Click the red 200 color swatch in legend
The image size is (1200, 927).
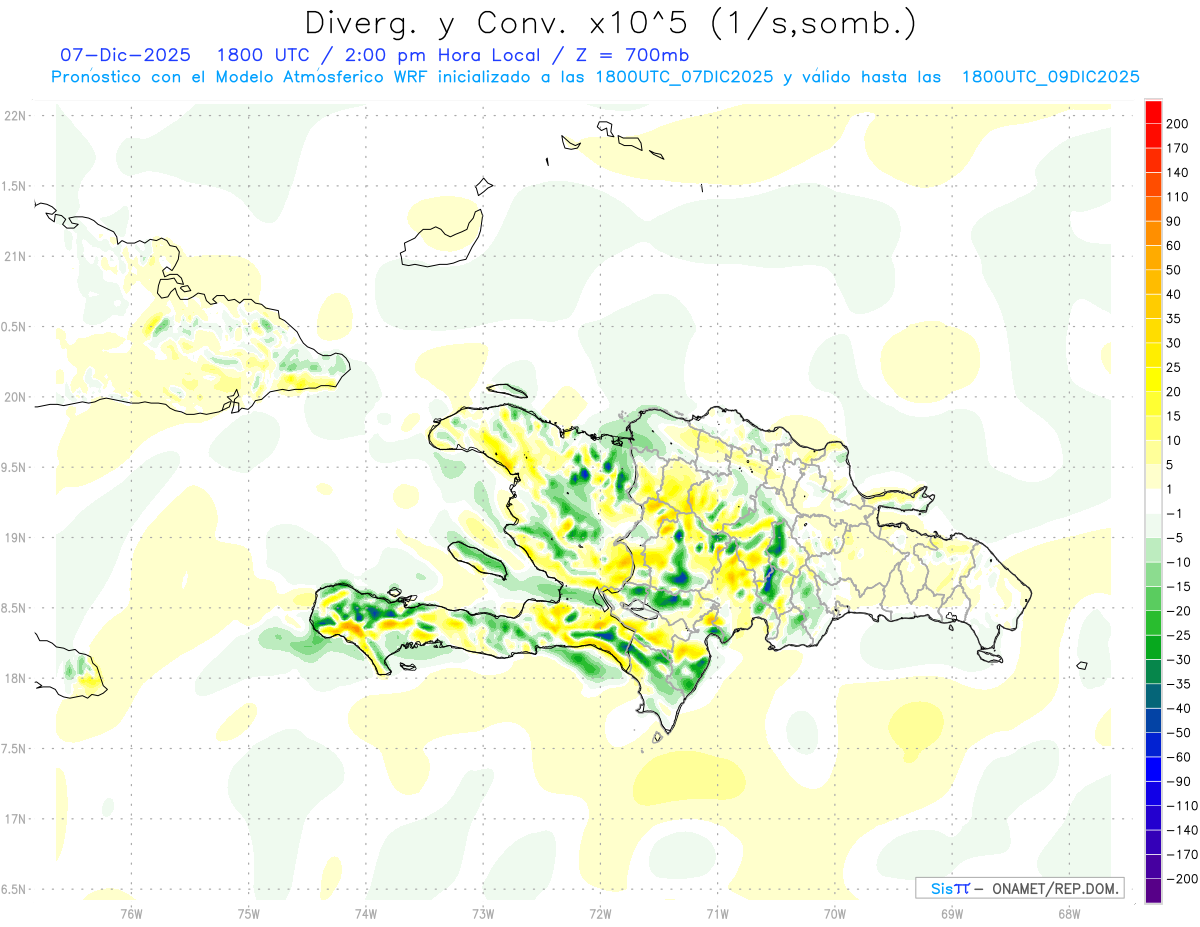(1153, 112)
